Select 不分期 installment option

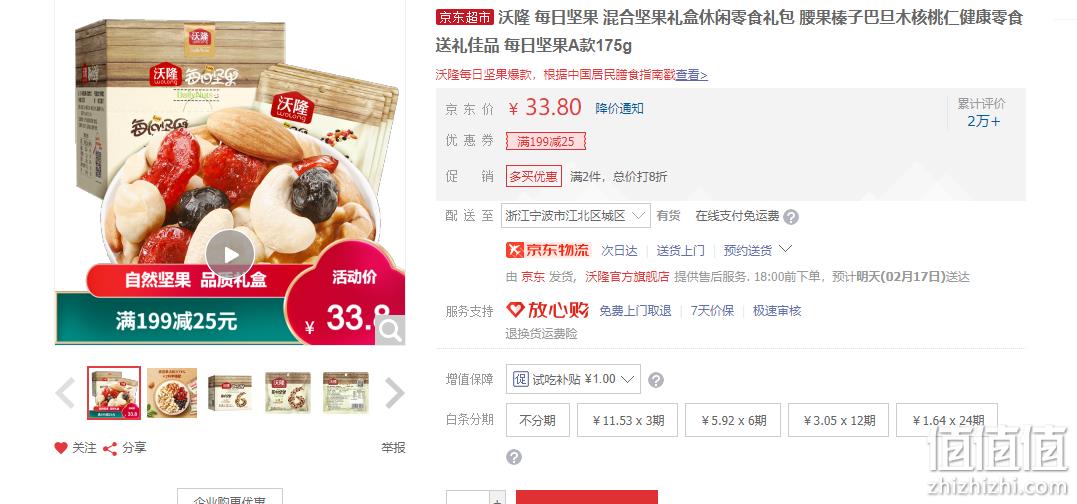[x=538, y=420]
